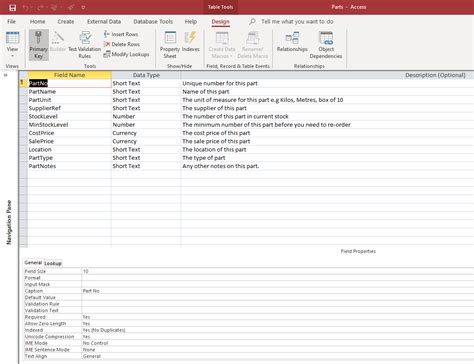
Task: Click Delete Rows in Tools group
Action: coord(122,44)
